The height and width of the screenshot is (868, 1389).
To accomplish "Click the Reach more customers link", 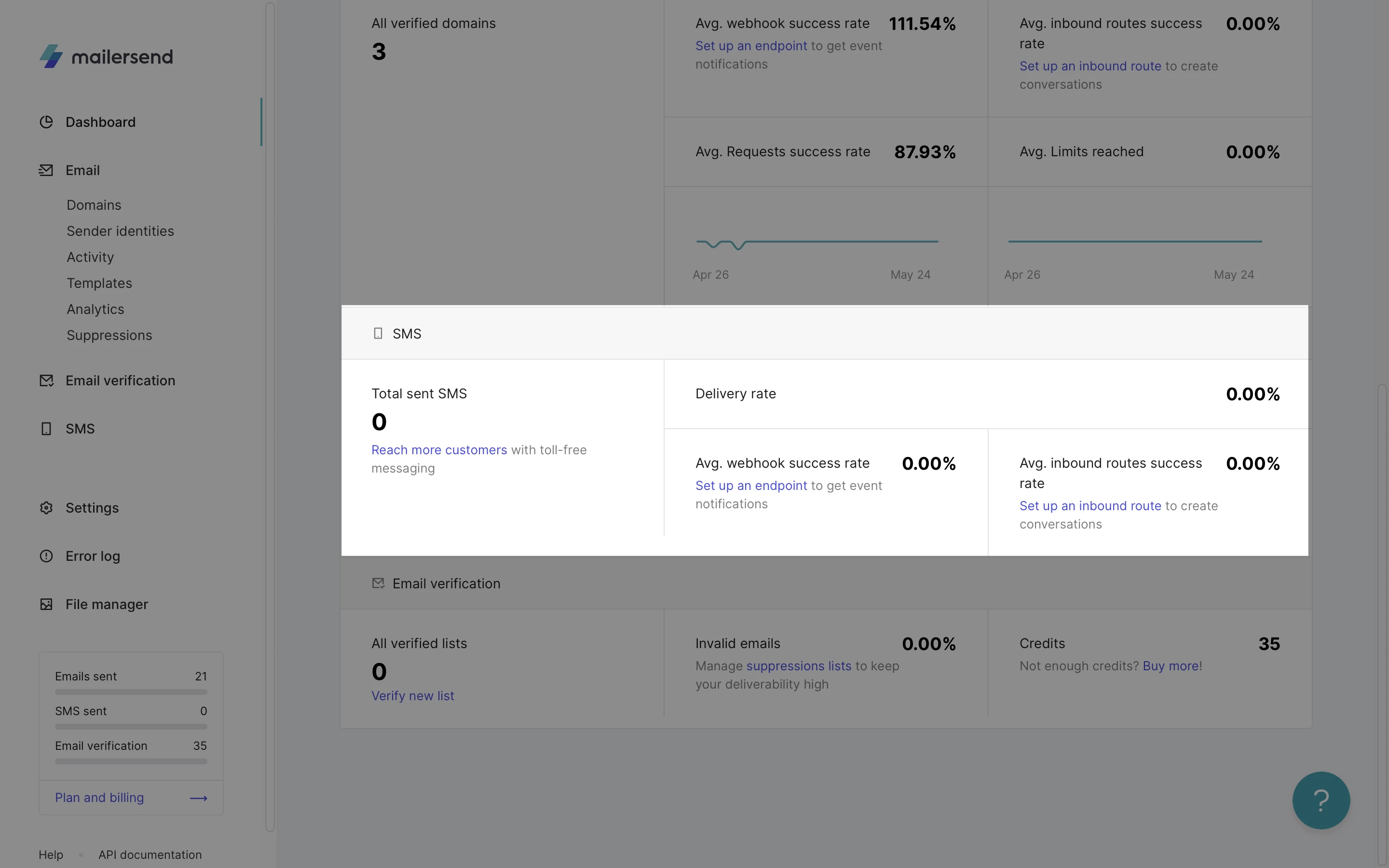I will click(439, 449).
